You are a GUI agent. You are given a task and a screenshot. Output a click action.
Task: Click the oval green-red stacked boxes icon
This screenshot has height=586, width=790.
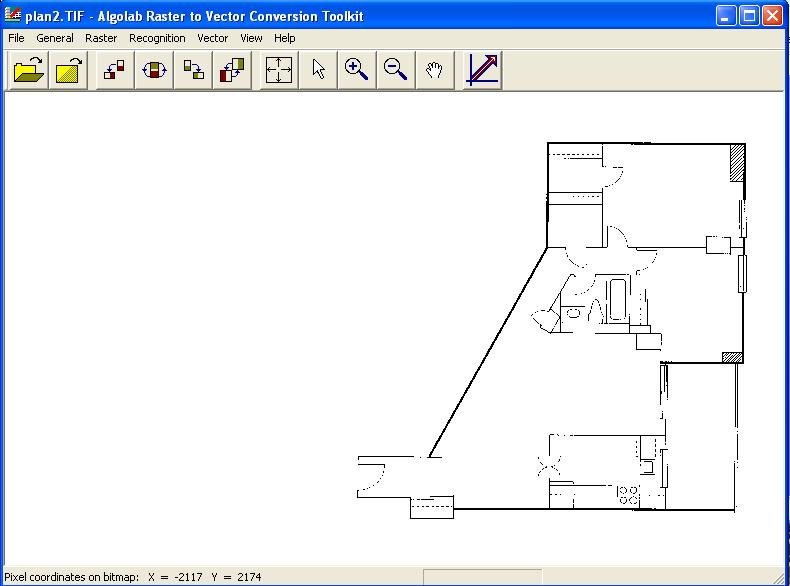154,70
